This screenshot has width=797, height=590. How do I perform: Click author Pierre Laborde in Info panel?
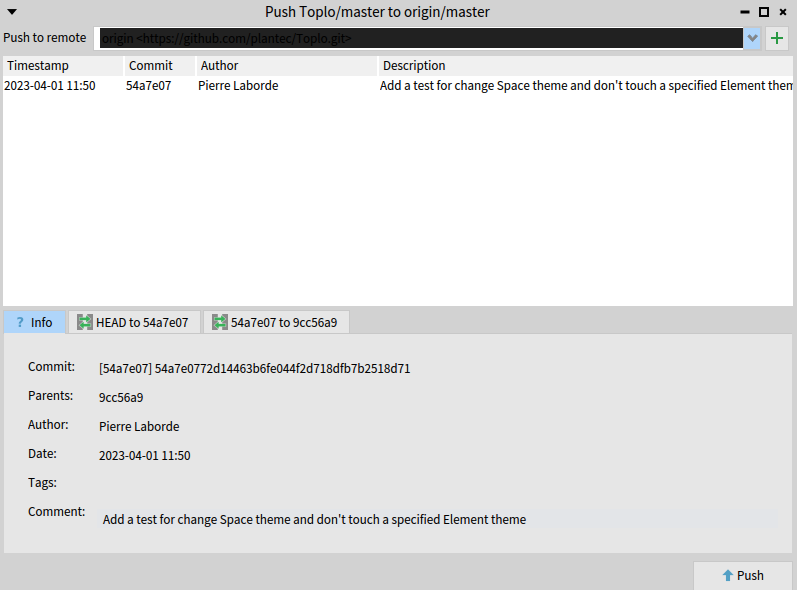click(139, 426)
